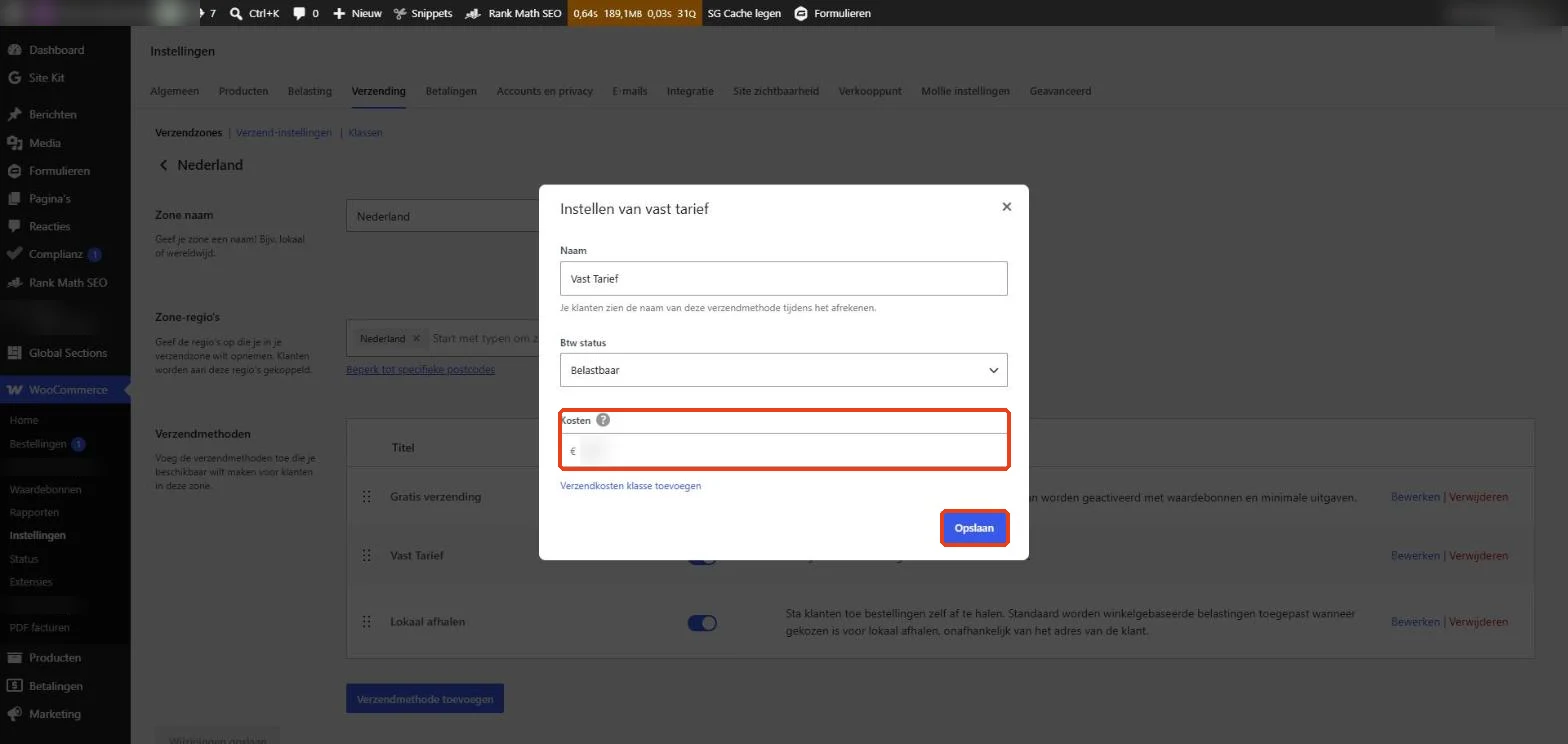Click the comments bubble in admin bar
The width and height of the screenshot is (1568, 744).
tap(306, 13)
